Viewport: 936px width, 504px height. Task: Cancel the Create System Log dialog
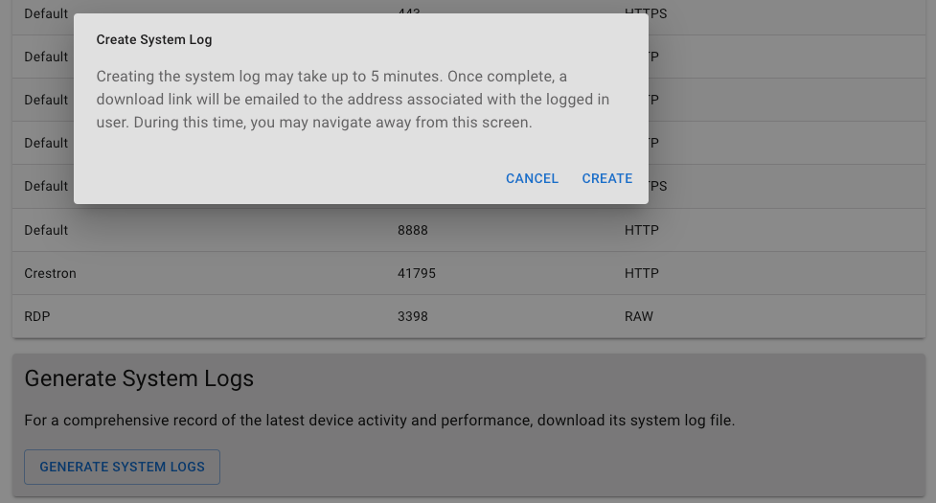[532, 178]
